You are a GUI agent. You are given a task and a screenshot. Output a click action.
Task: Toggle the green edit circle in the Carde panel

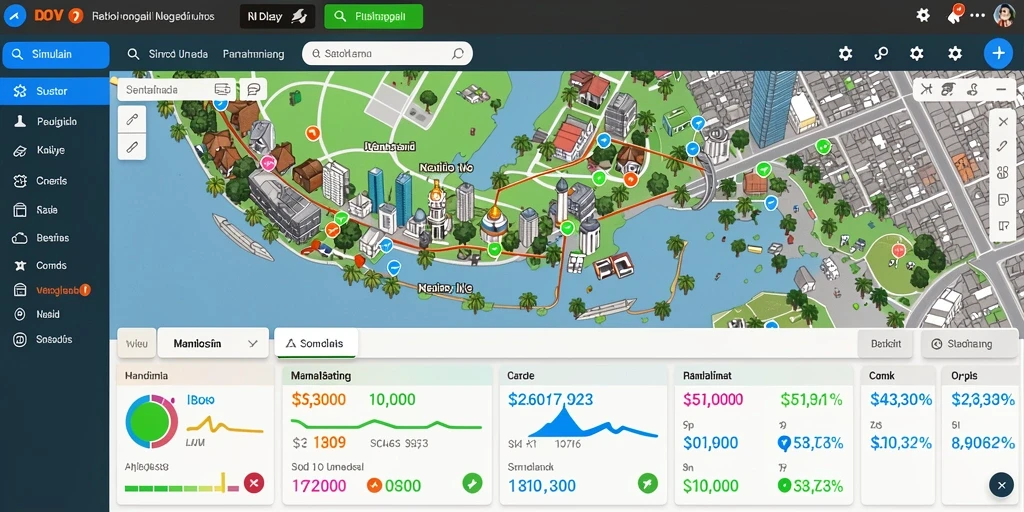click(x=648, y=483)
